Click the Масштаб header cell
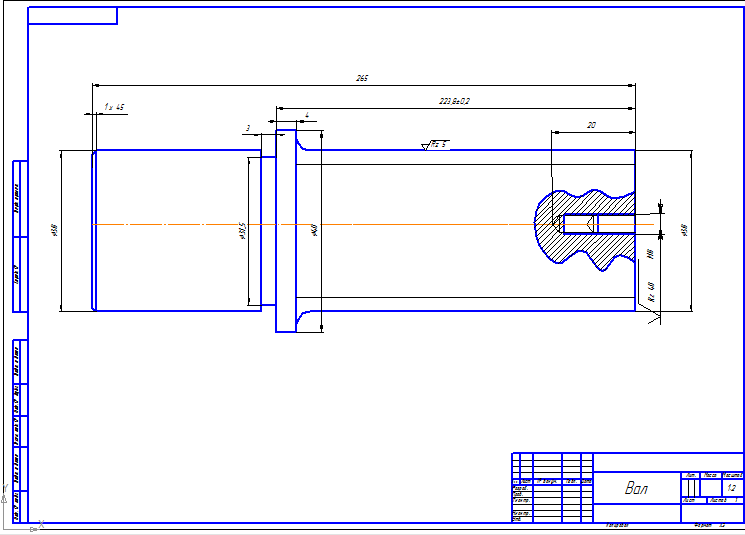This screenshot has height=535, width=745. pyautogui.click(x=733, y=475)
